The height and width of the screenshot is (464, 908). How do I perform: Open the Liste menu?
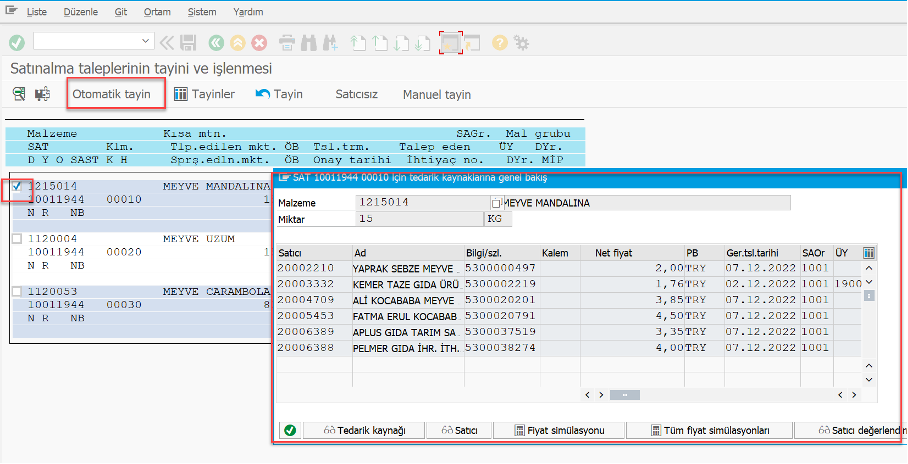35,14
